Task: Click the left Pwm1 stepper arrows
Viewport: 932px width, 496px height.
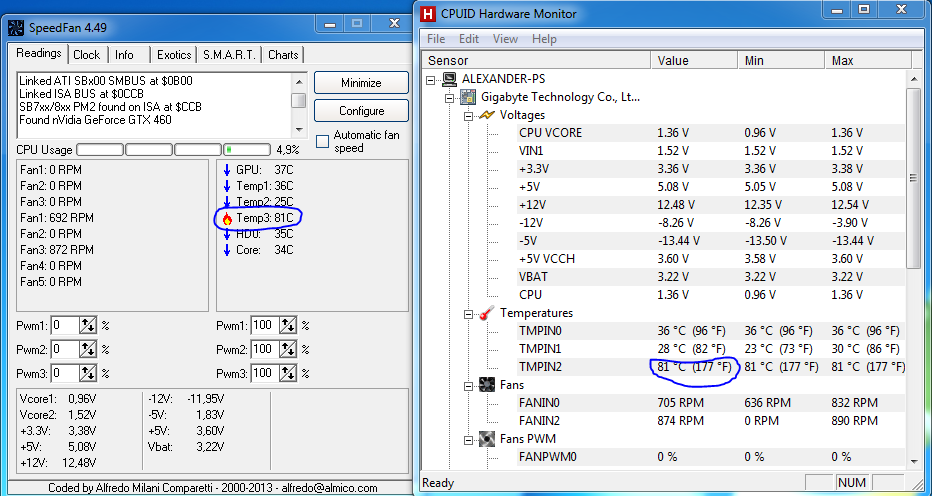Action: (88, 325)
